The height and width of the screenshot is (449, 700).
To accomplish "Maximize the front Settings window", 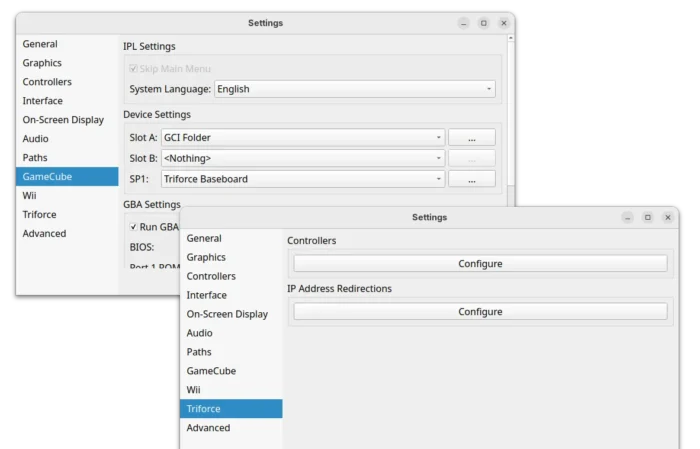I will coord(647,217).
